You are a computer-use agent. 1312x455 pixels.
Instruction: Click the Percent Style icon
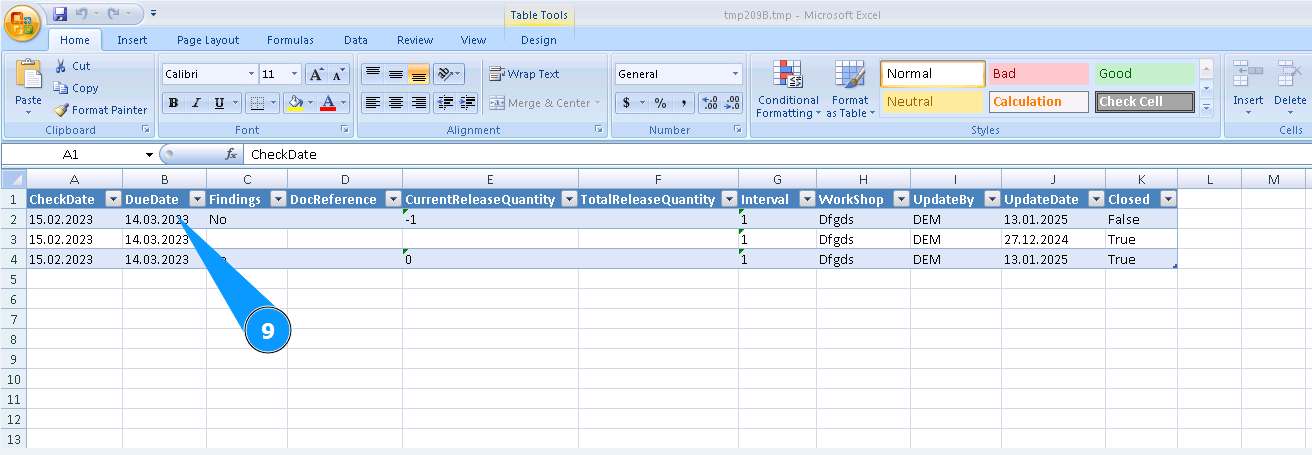click(x=660, y=103)
